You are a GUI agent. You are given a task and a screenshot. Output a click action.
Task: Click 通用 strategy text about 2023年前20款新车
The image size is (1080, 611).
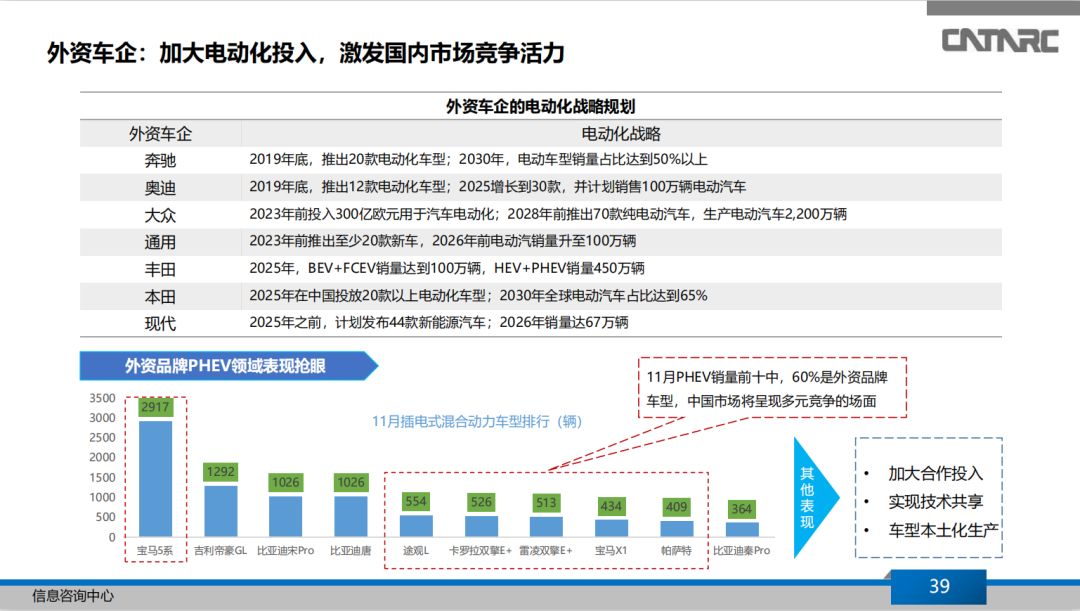[x=442, y=241]
